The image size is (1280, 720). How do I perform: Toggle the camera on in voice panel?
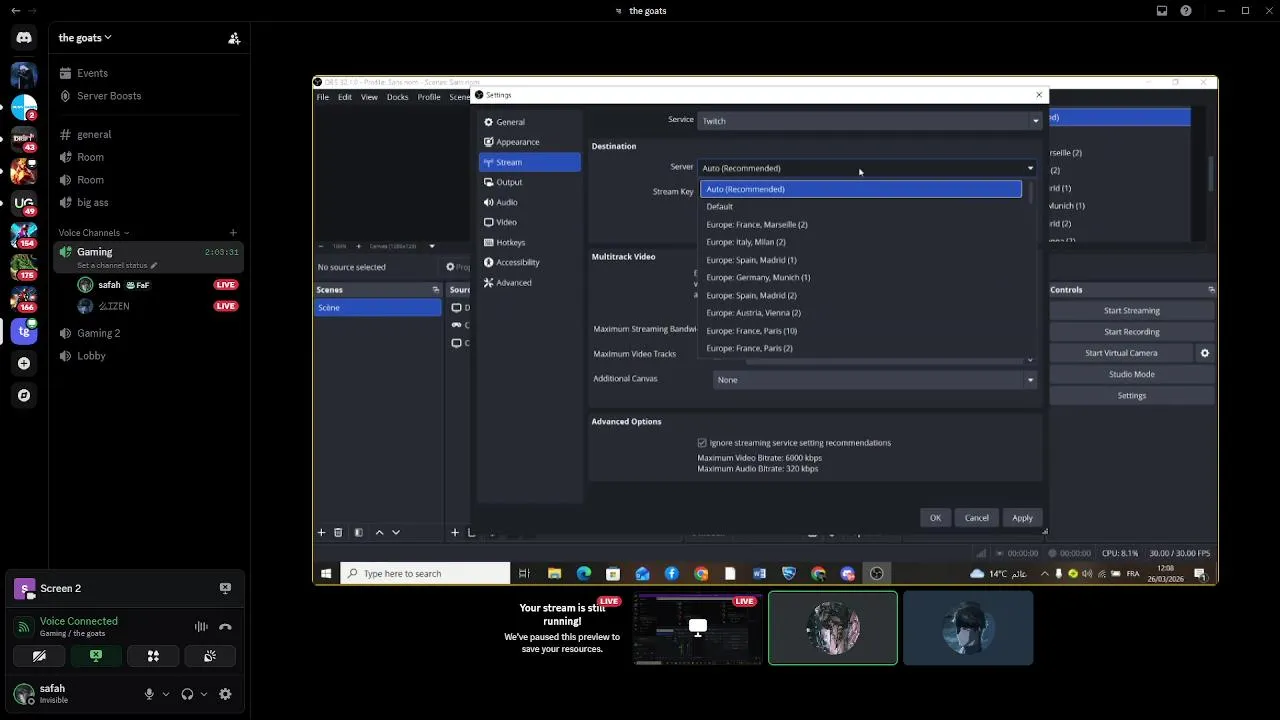pyautogui.click(x=39, y=656)
